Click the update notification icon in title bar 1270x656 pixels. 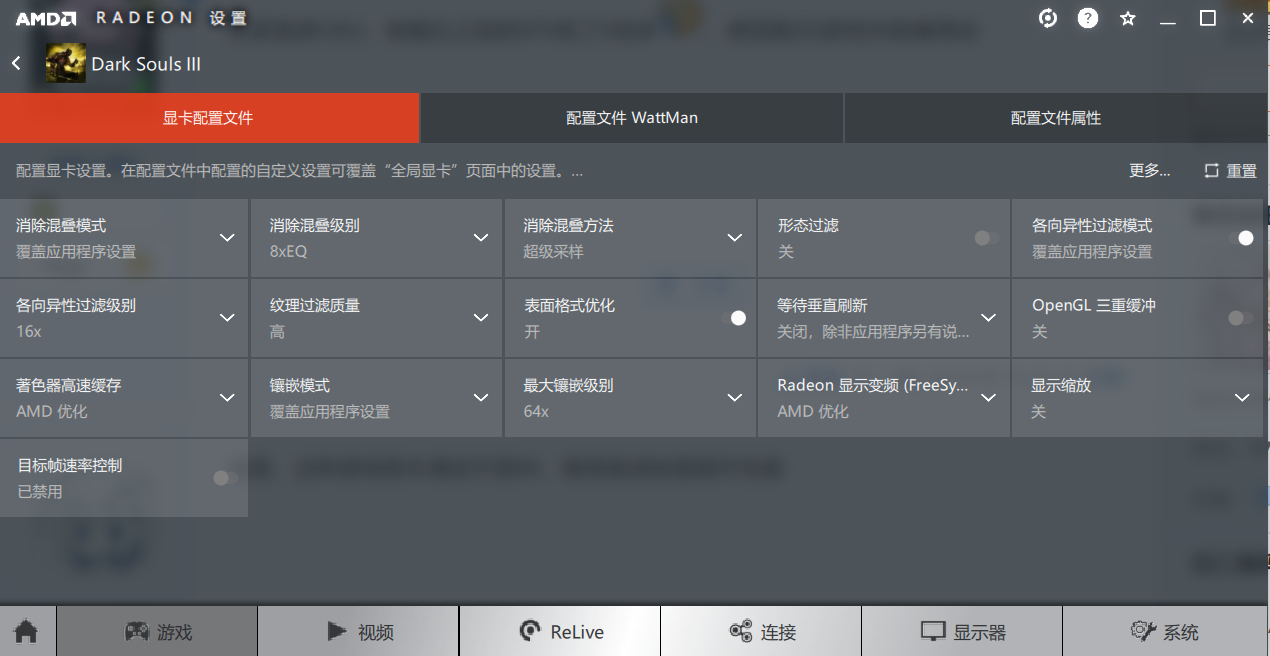pos(1048,18)
